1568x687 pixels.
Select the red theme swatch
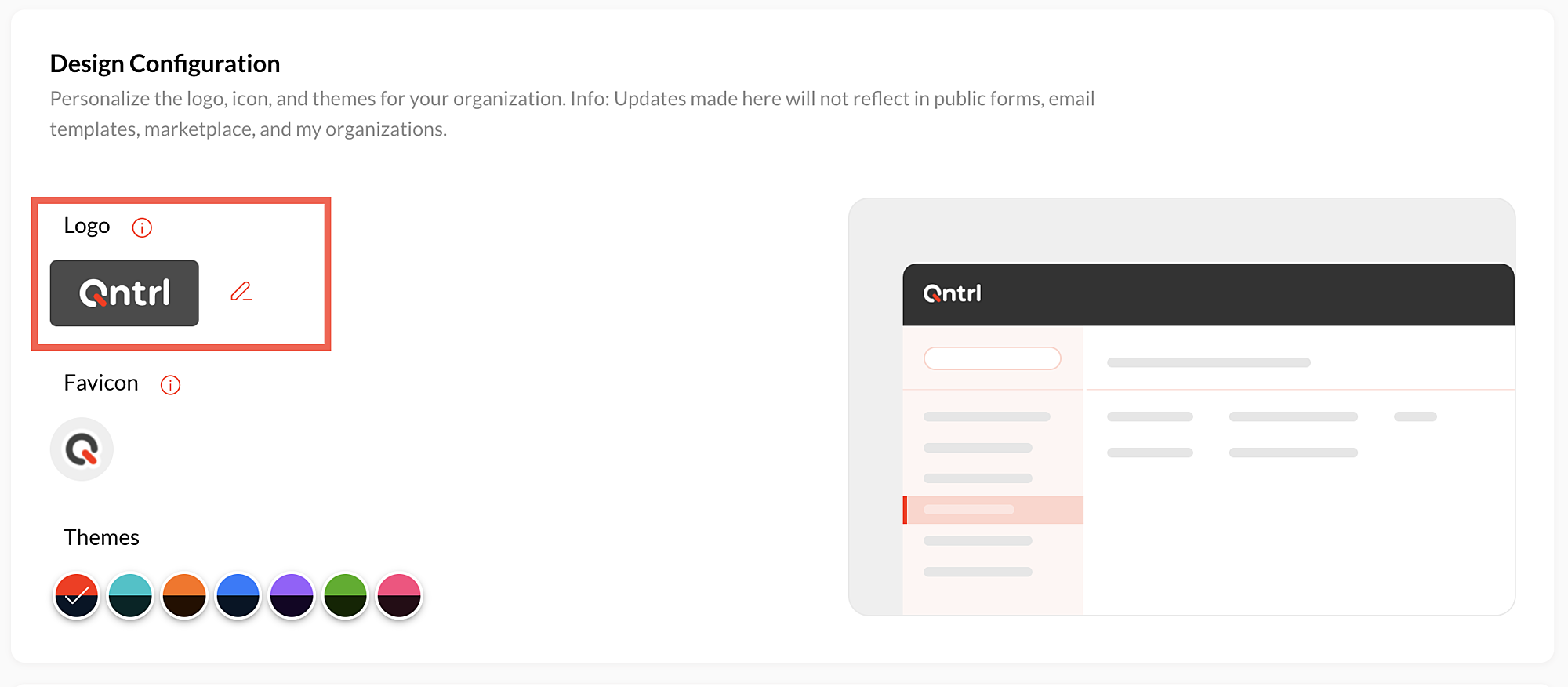point(76,595)
